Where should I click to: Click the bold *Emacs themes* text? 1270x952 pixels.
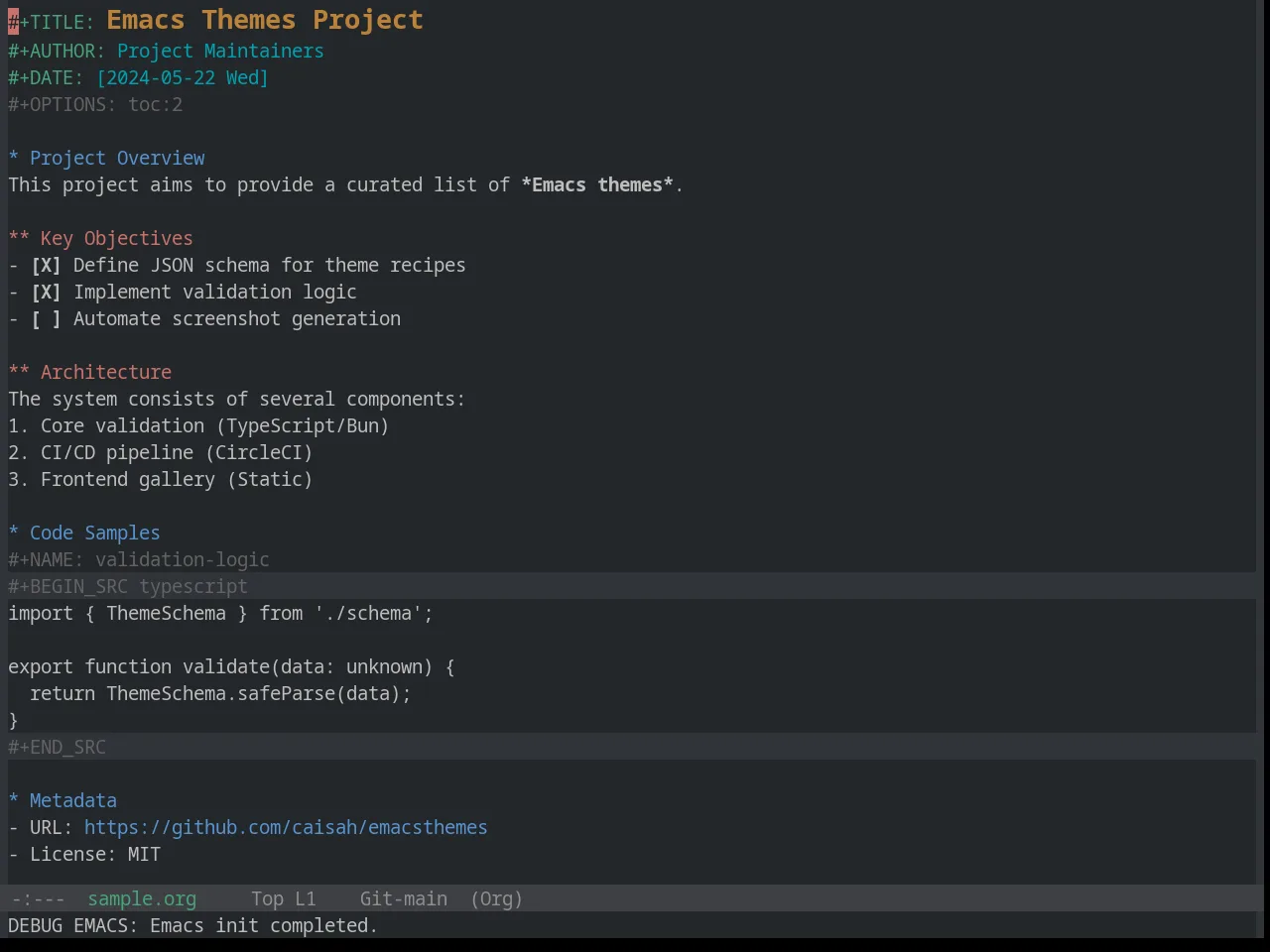(x=597, y=185)
